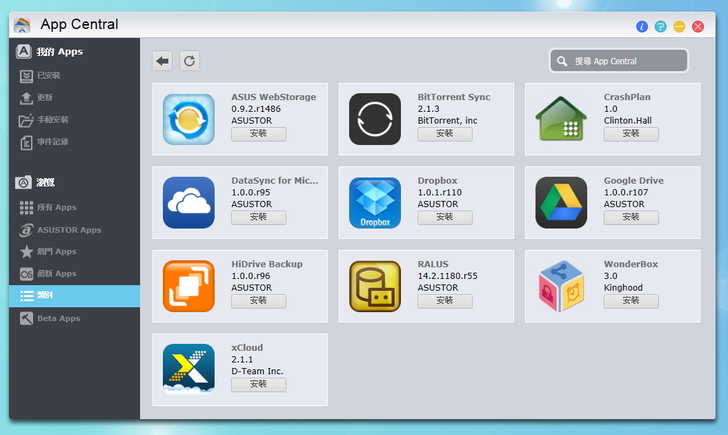Click the teal help icon in title bar
Screen dimensions: 728x435
click(x=660, y=26)
